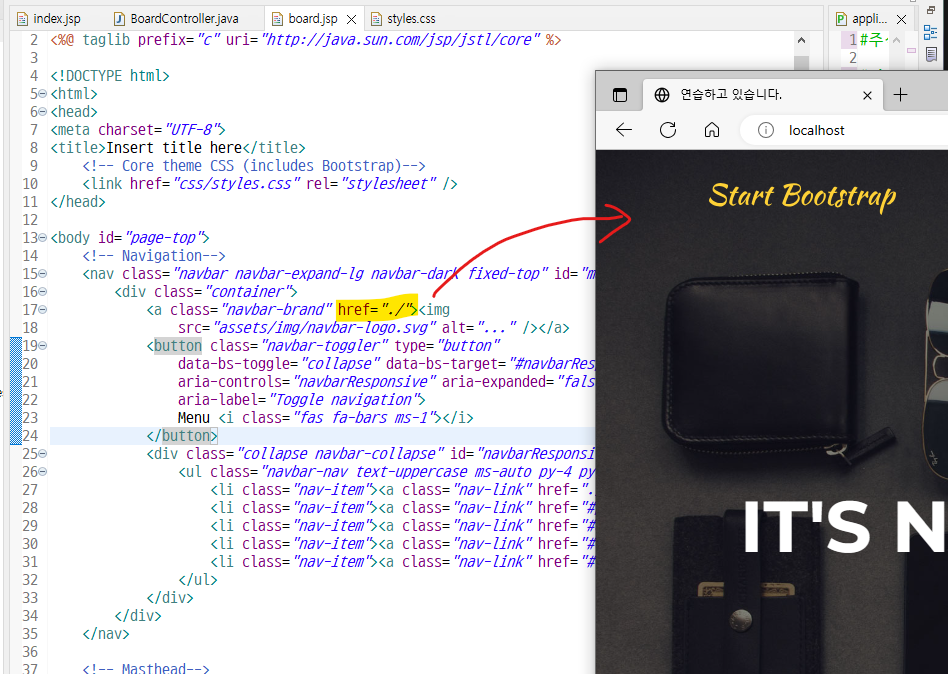Click the Navigation comment on line 14
The height and width of the screenshot is (674, 948).
coord(154,256)
